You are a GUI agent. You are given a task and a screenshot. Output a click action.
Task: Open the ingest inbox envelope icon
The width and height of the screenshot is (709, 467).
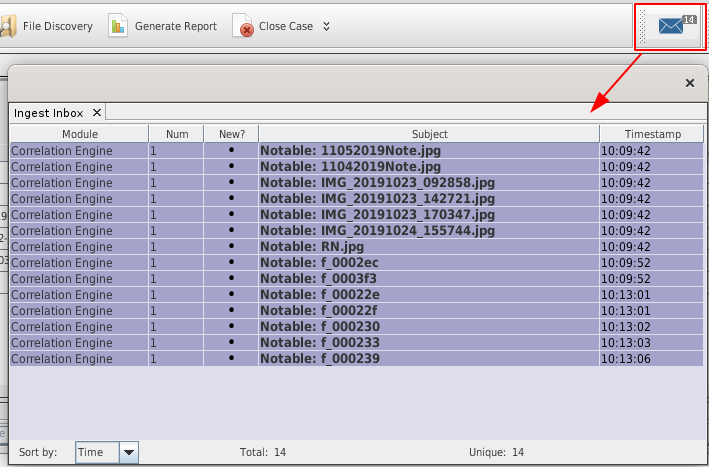pyautogui.click(x=671, y=26)
